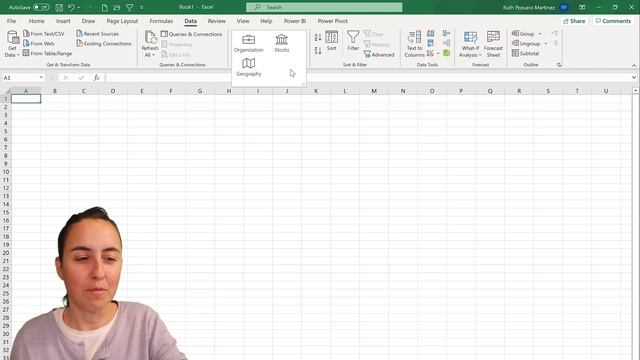Open the Power Pivot tab
This screenshot has width=640, height=360.
coord(333,21)
